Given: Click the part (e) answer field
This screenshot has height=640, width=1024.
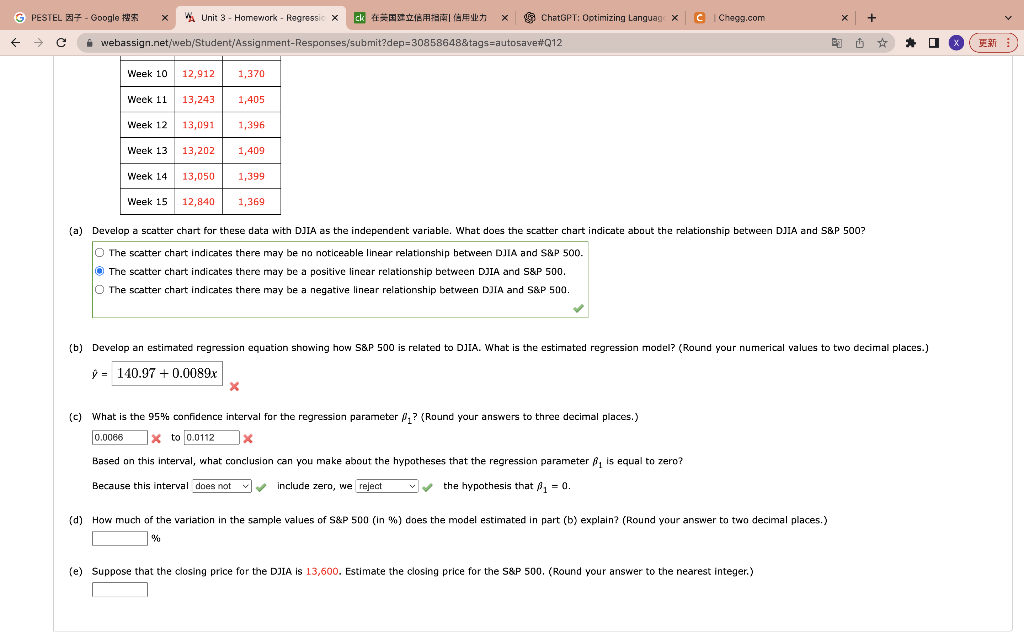Looking at the screenshot, I should click(120, 590).
